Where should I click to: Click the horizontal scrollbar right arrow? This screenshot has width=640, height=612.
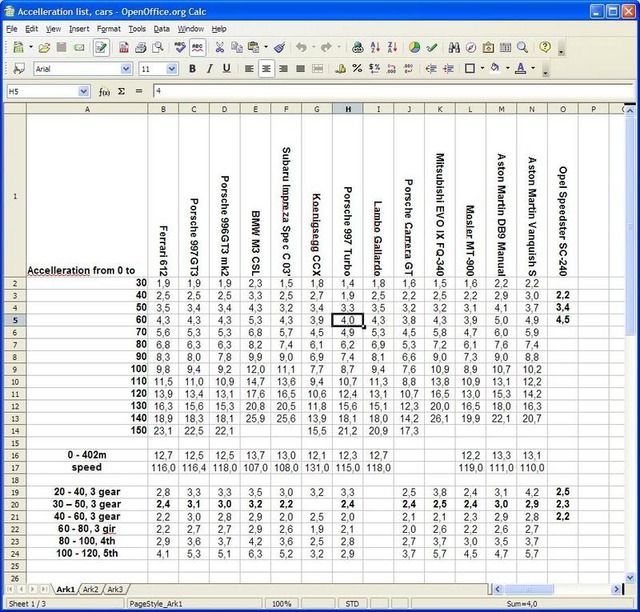[616, 589]
